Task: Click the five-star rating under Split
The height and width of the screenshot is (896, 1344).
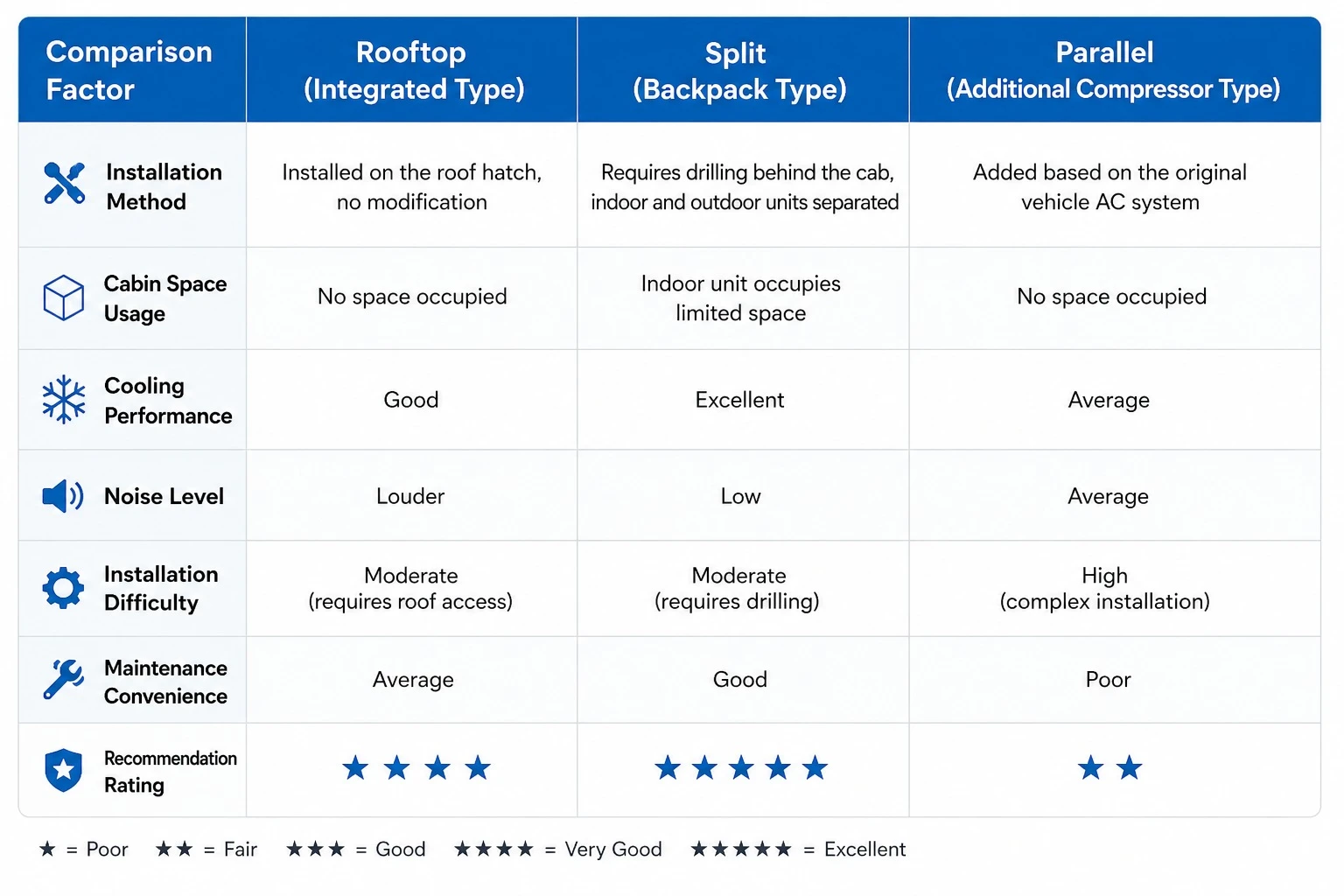Action: (x=741, y=768)
